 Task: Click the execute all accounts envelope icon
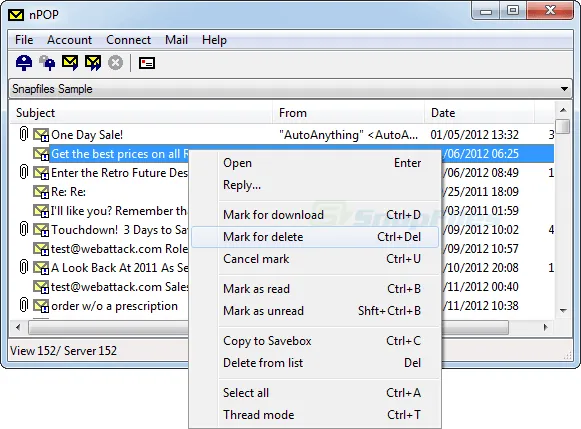(93, 63)
